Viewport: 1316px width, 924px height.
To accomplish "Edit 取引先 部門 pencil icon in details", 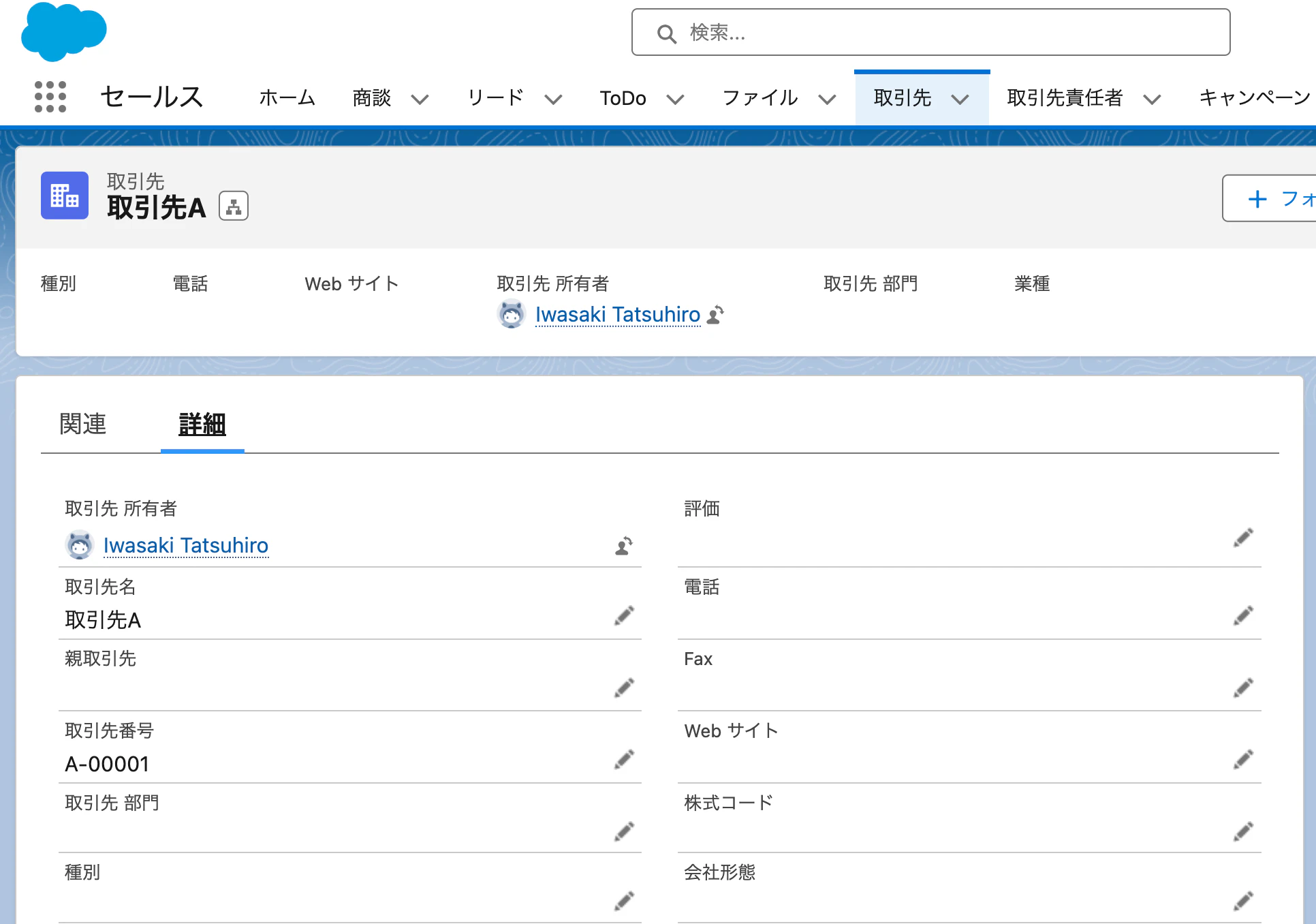I will [624, 831].
